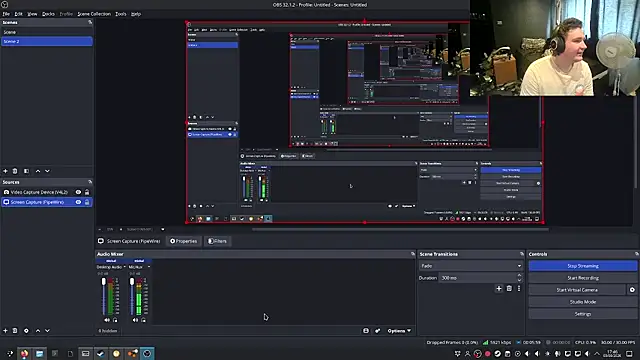
Task: Toggle Studio Mode
Action: coord(583,302)
